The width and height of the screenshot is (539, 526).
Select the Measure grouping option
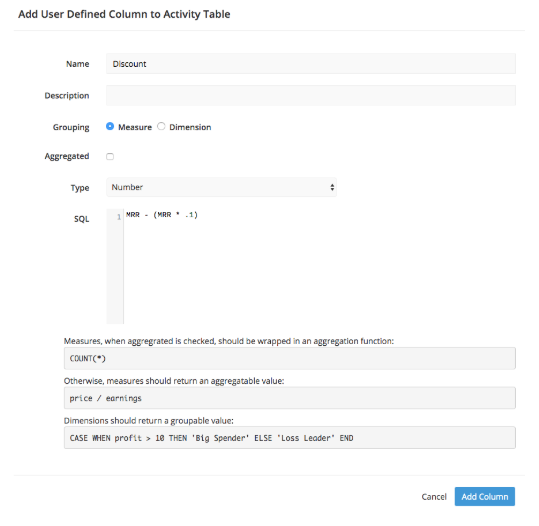tap(110, 127)
